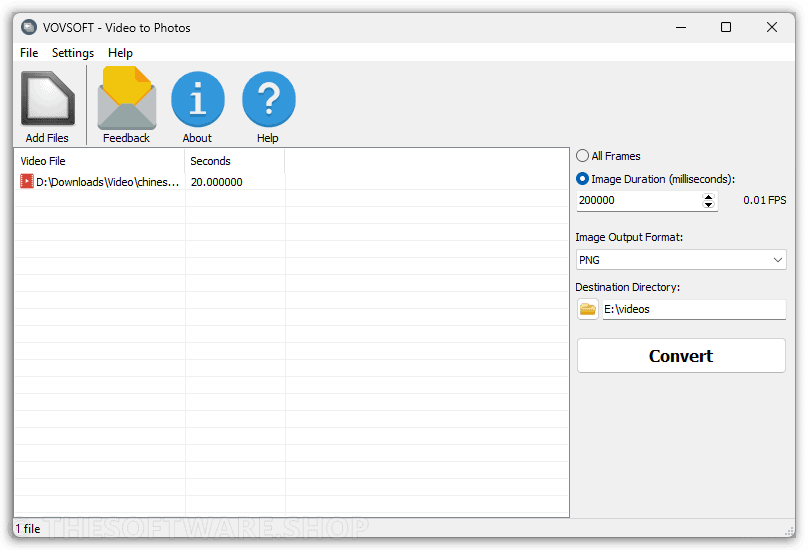Open the Help menu in menu bar
This screenshot has width=808, height=550.
(x=120, y=53)
